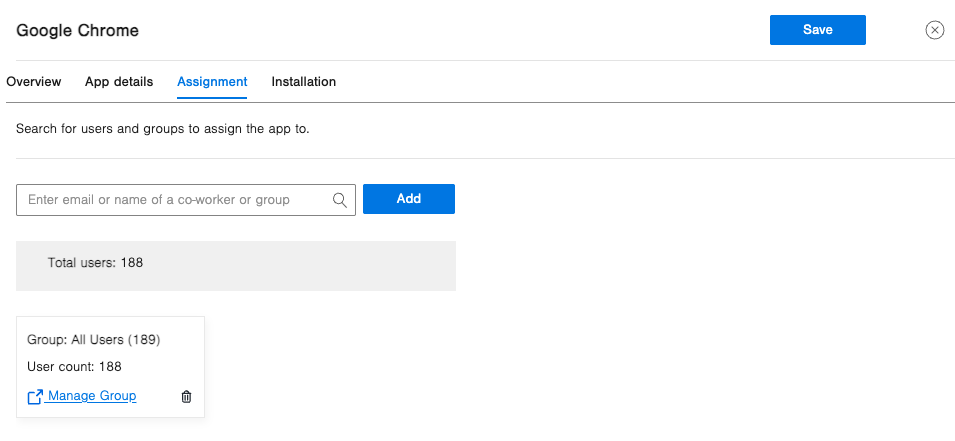955x441 pixels.
Task: Click the Total users: 188 text
Action: [x=95, y=263]
